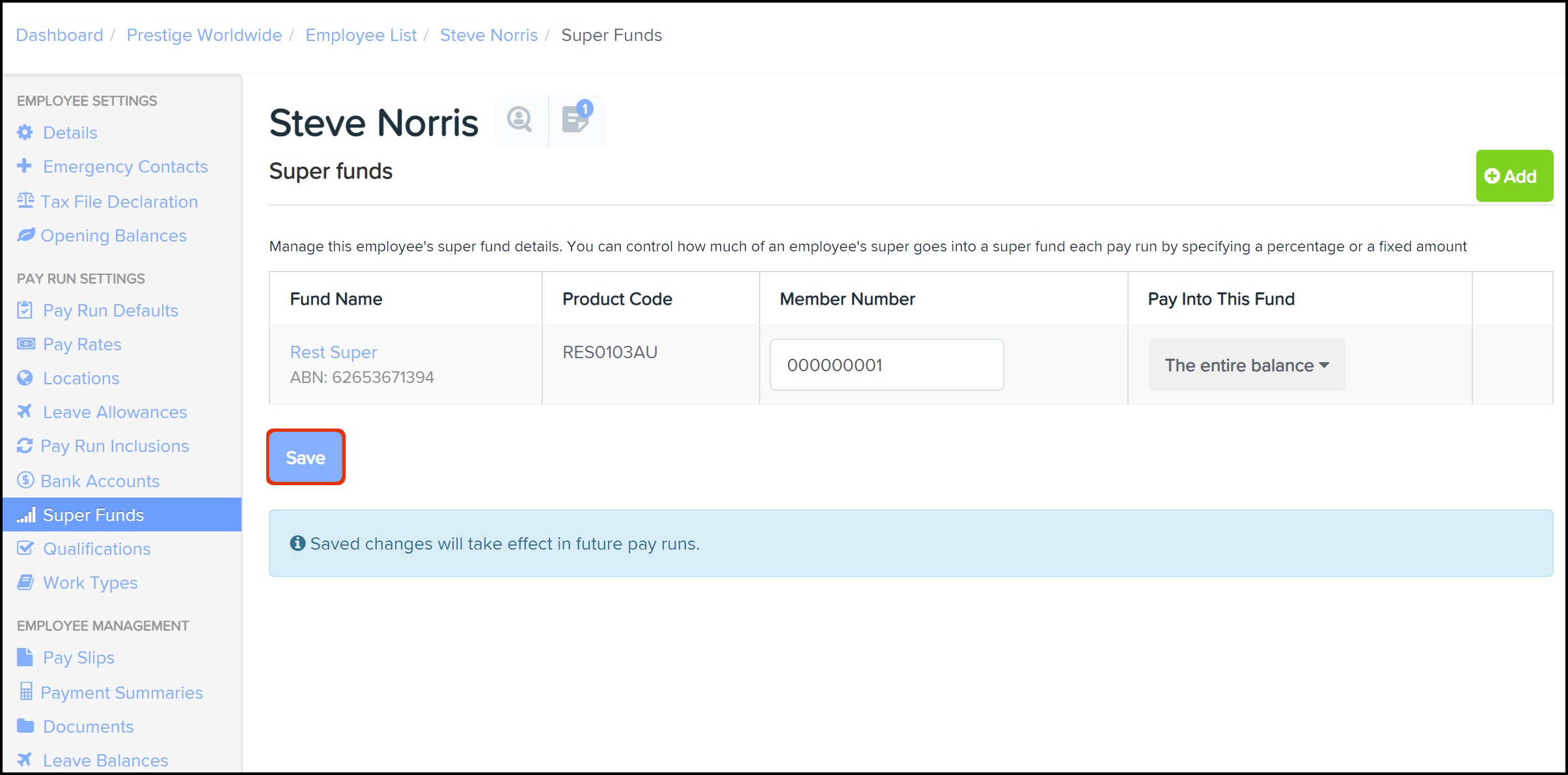This screenshot has width=1568, height=775.
Task: Click the gear icon beside Details
Action: [x=25, y=133]
